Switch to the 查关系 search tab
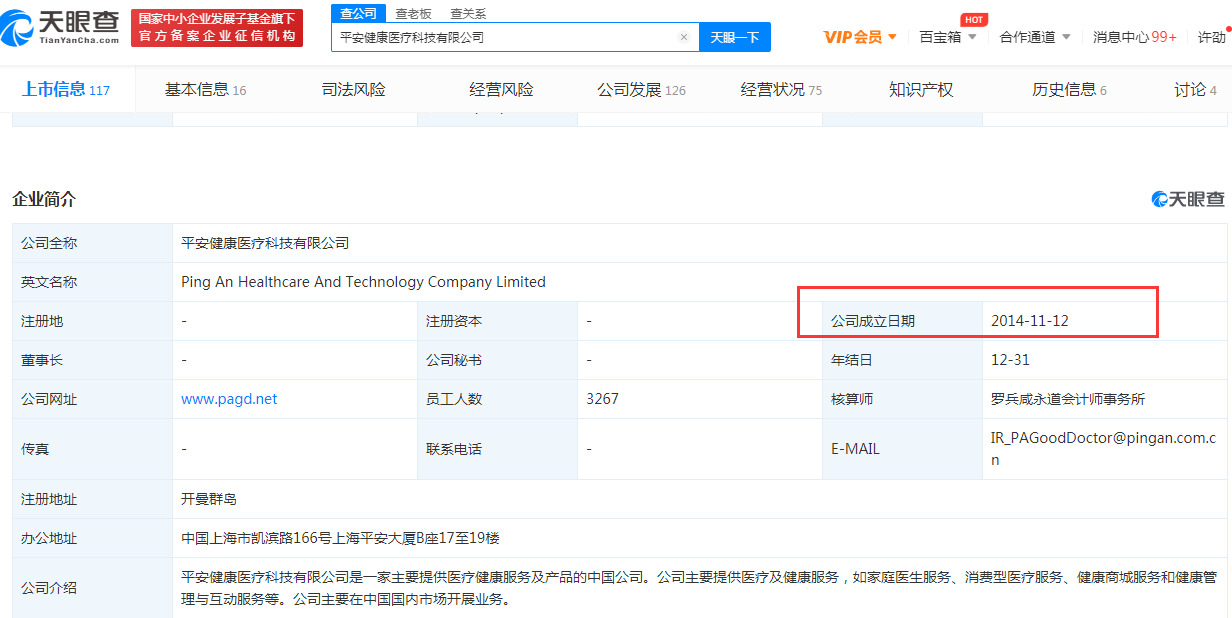Viewport: 1232px width, 618px height. coord(467,13)
